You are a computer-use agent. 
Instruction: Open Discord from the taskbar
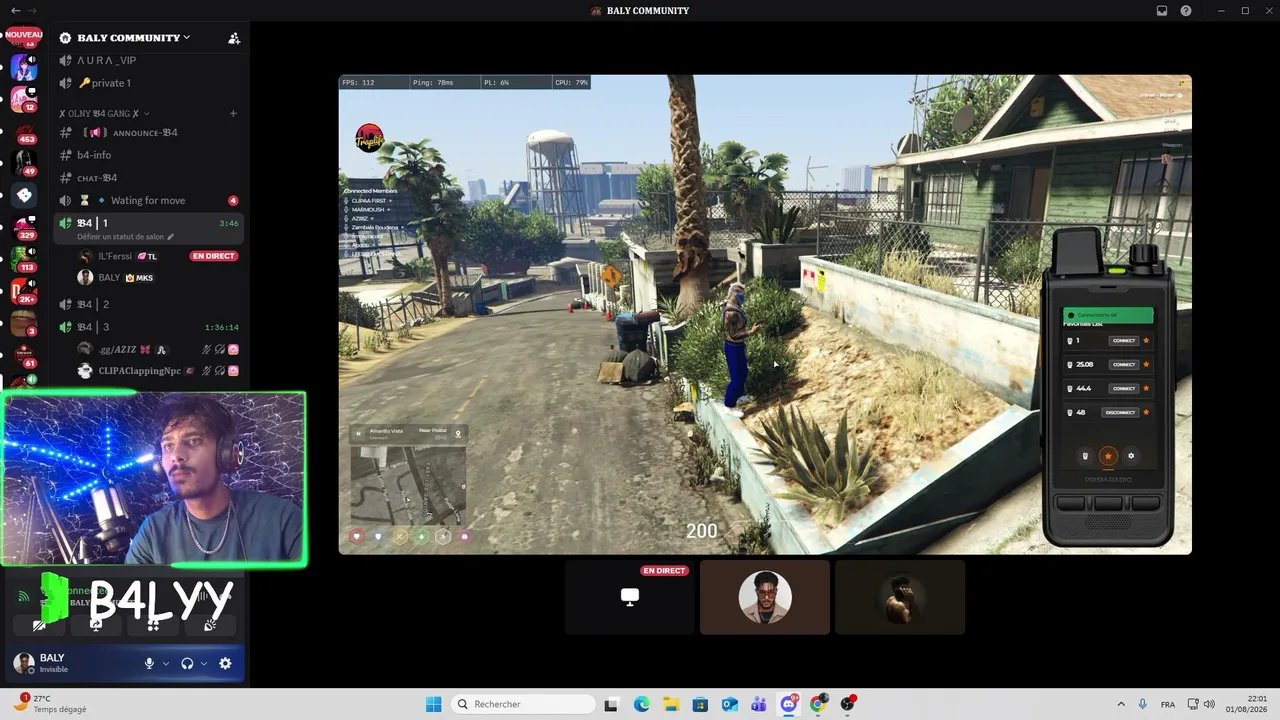pos(789,704)
